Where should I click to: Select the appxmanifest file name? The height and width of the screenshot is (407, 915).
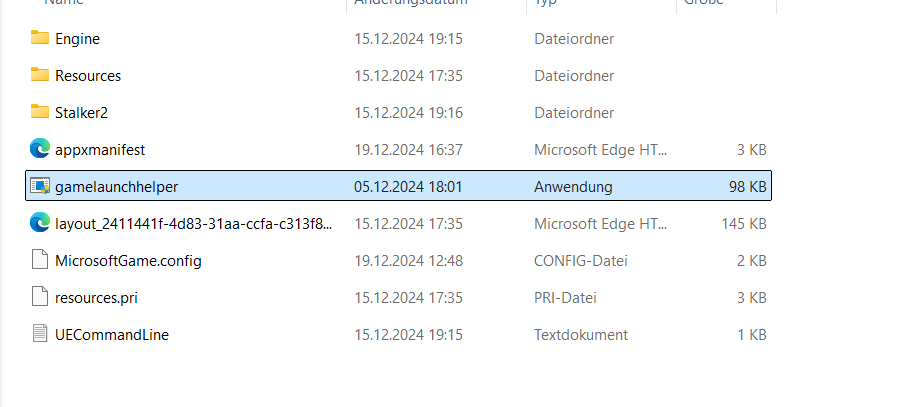click(100, 150)
